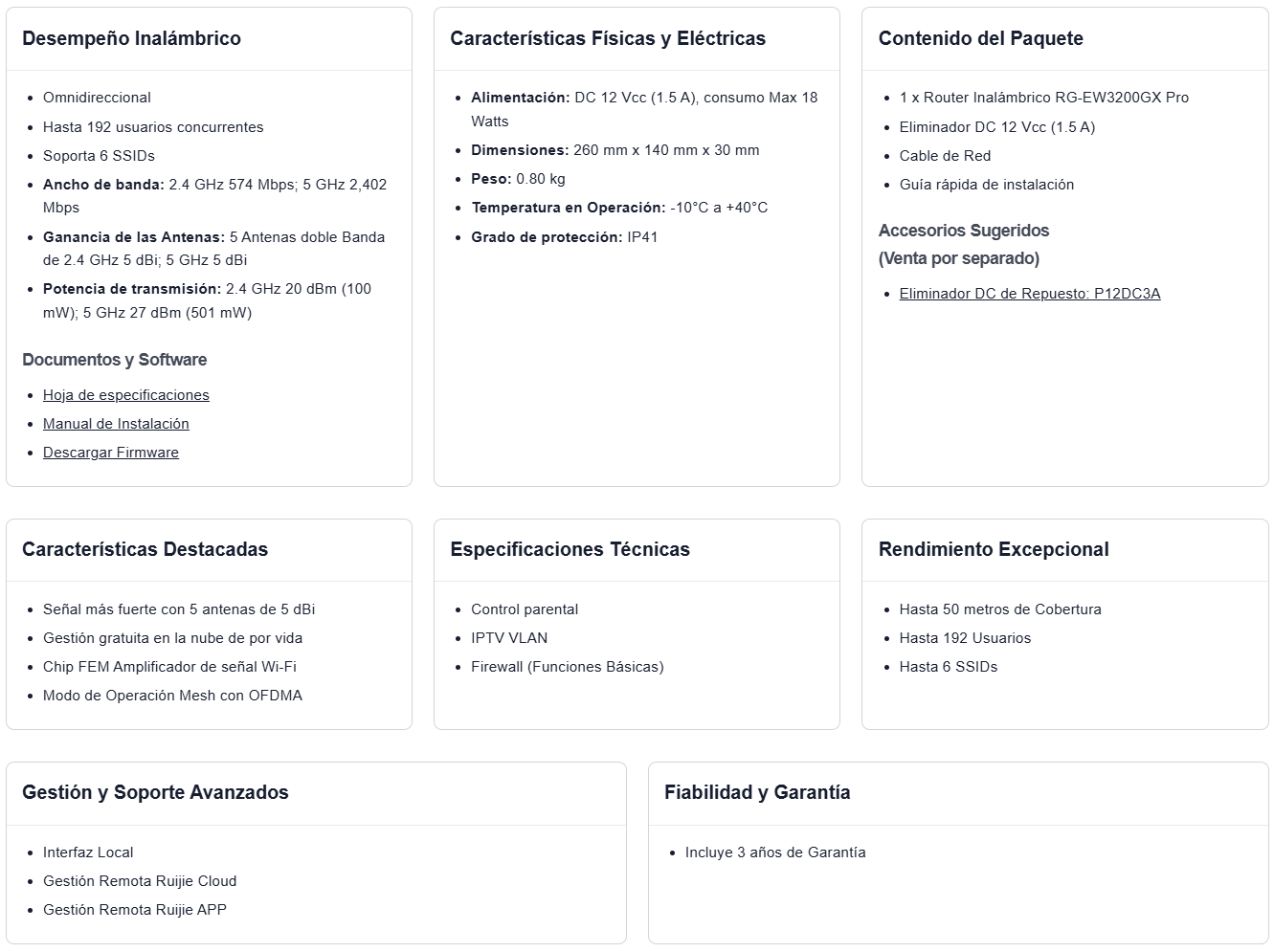Click the Documentos y Software subheading

tap(114, 360)
